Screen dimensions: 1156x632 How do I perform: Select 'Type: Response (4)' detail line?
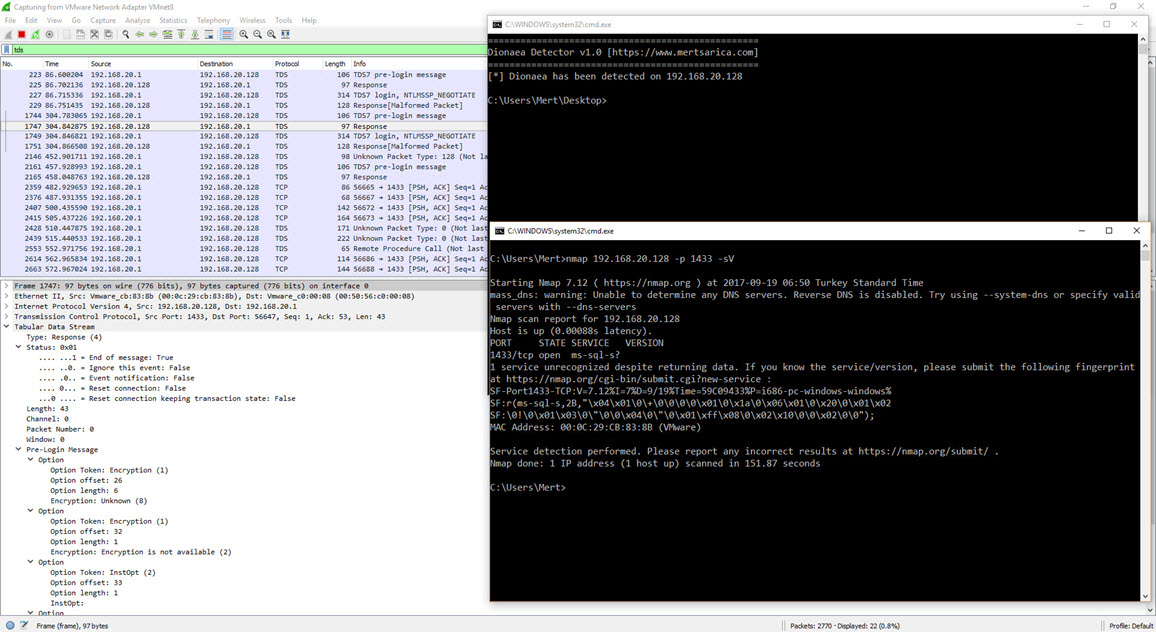(64, 337)
